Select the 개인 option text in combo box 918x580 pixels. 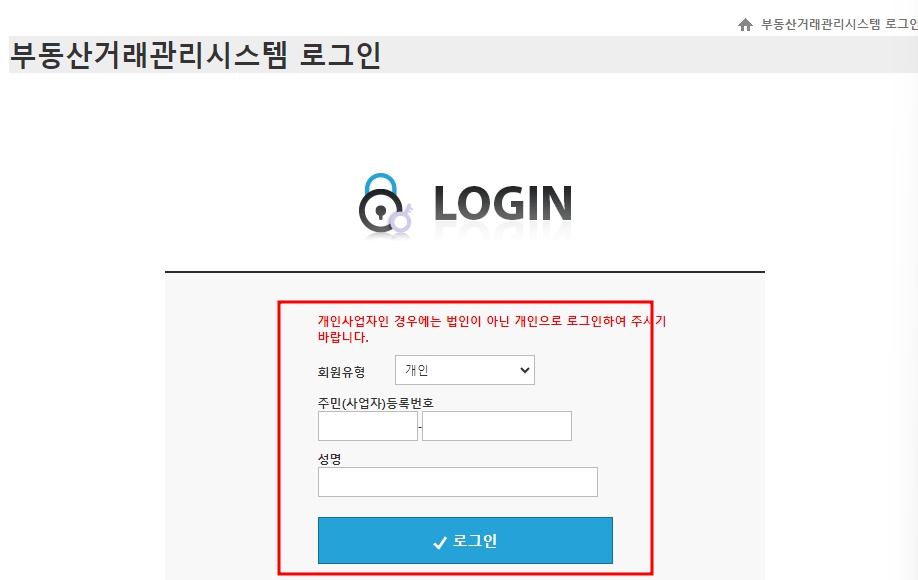point(417,370)
